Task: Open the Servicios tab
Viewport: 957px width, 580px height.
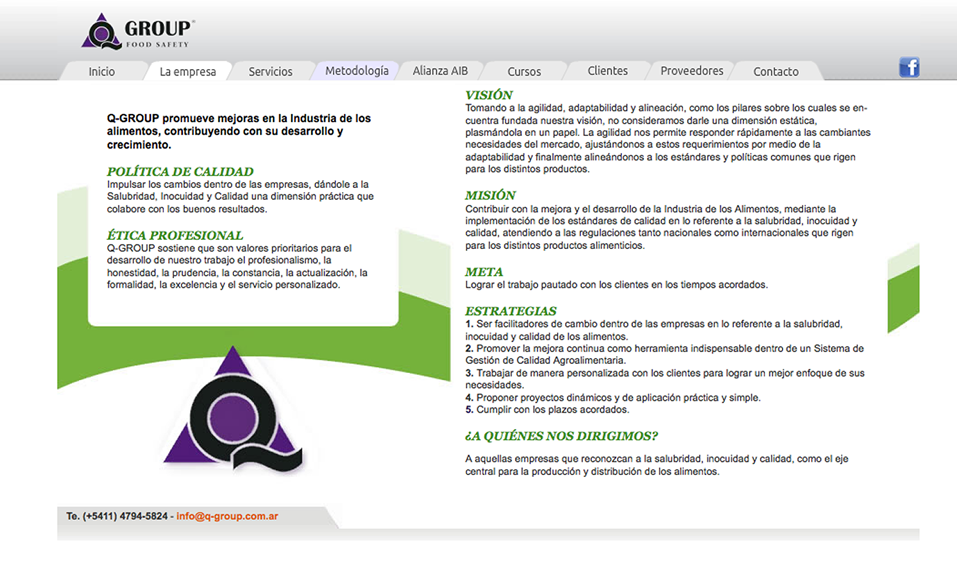Action: [270, 71]
